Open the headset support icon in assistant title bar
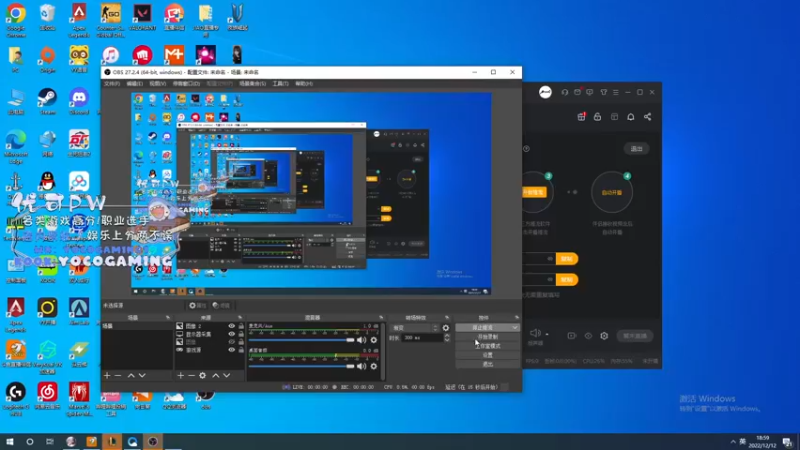Viewport: 800px width, 450px height. tap(565, 92)
